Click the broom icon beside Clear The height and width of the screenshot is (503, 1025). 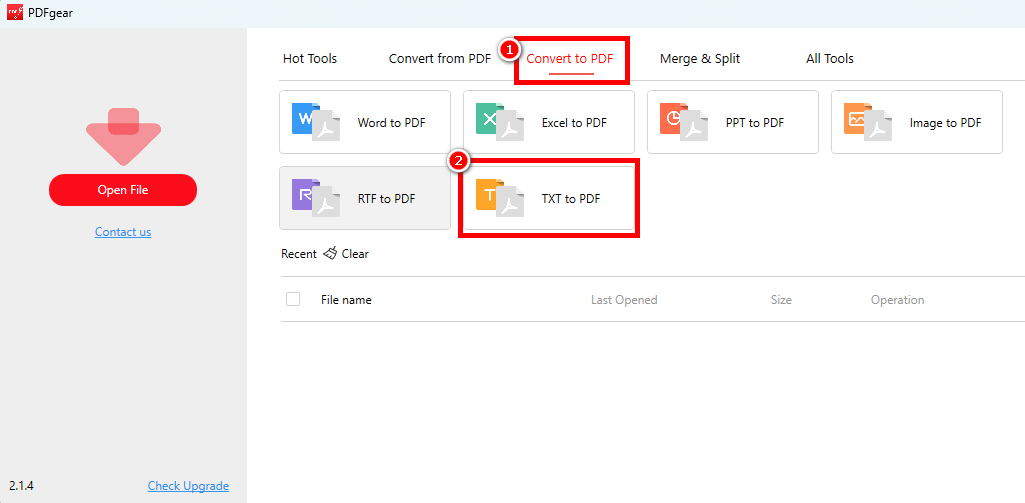[330, 254]
